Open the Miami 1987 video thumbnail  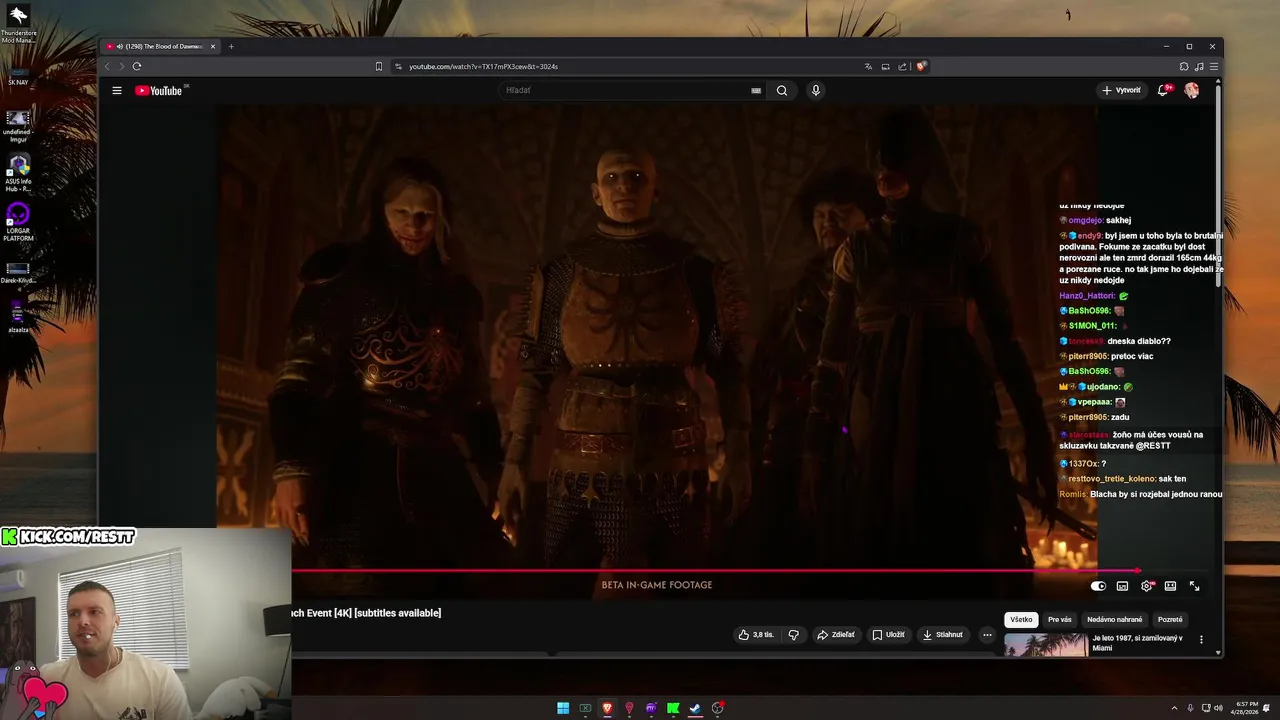[1046, 645]
